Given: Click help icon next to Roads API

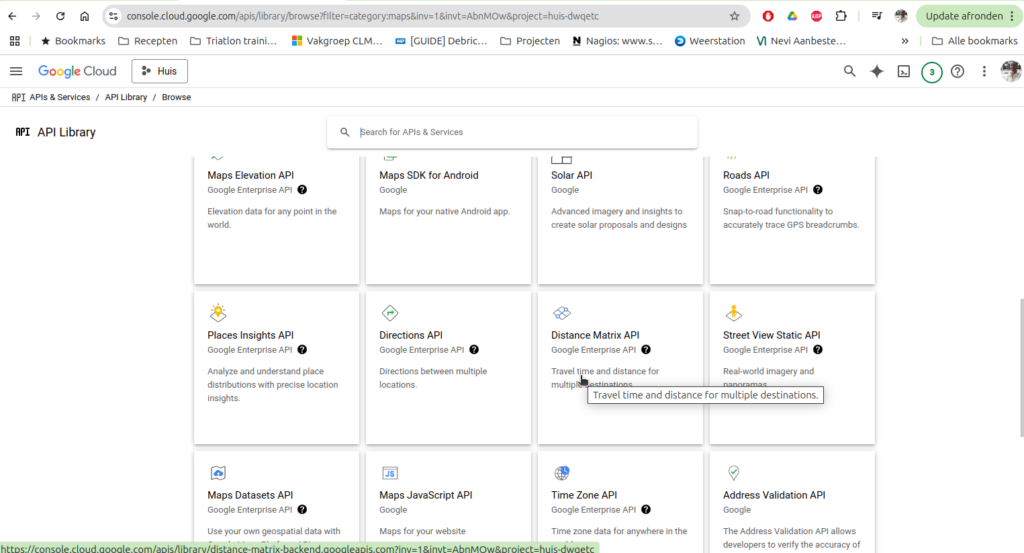Looking at the screenshot, I should click(x=818, y=190).
